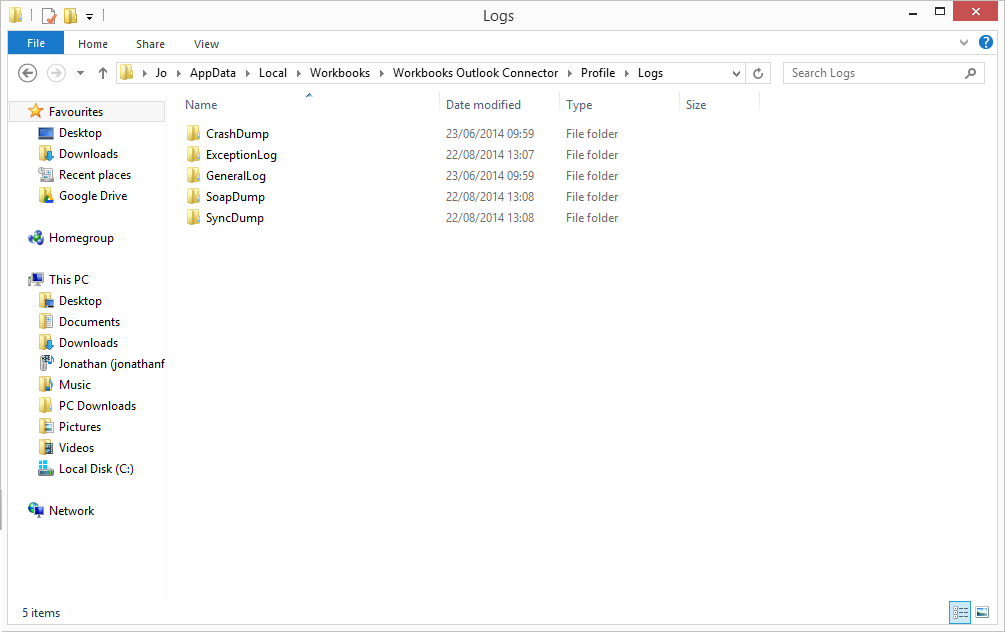Select Logs breadcrumb in address bar
Screen dimensions: 1005x632
click(x=650, y=73)
